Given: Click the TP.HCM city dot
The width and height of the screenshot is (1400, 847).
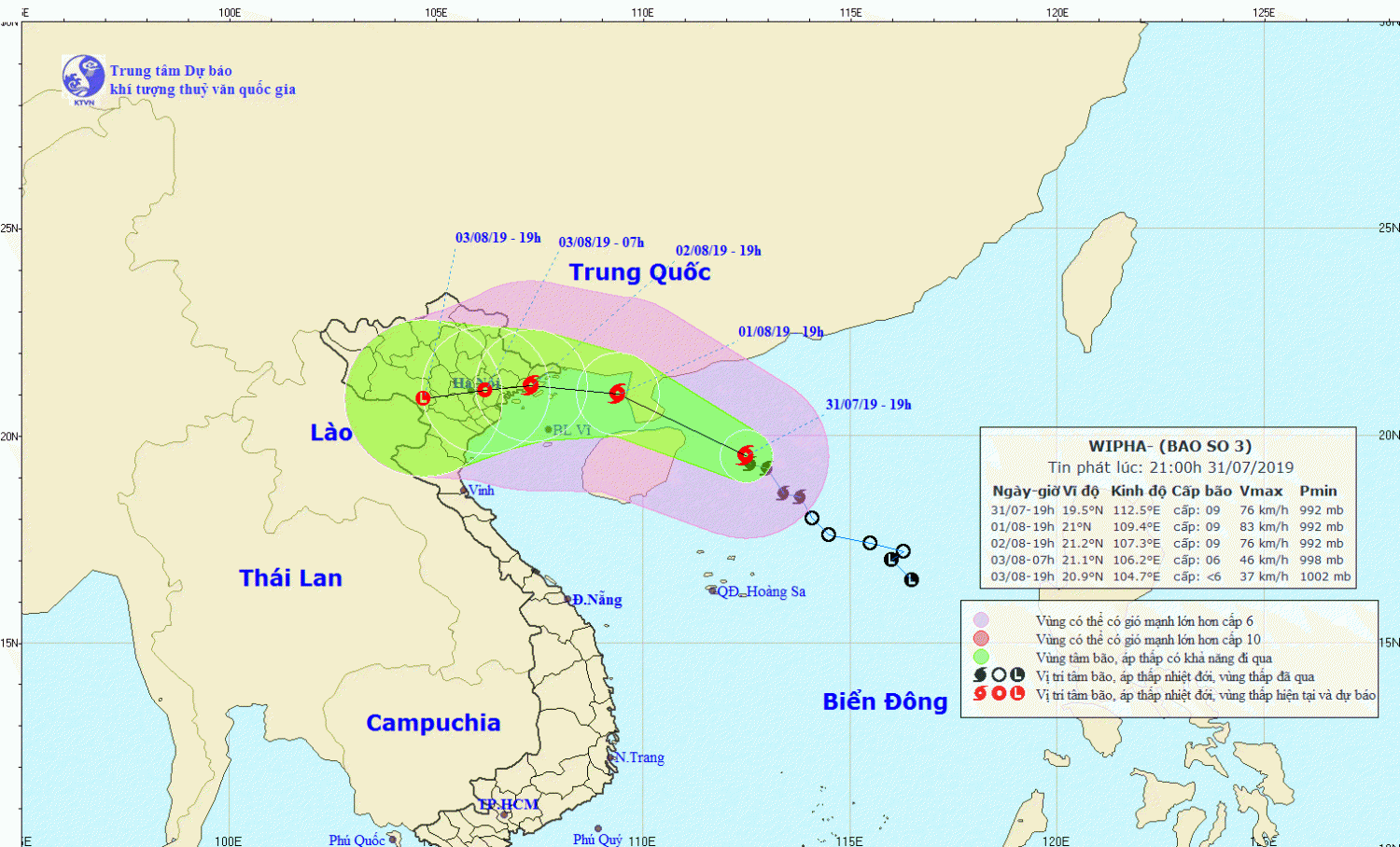Looking at the screenshot, I should 504,814.
